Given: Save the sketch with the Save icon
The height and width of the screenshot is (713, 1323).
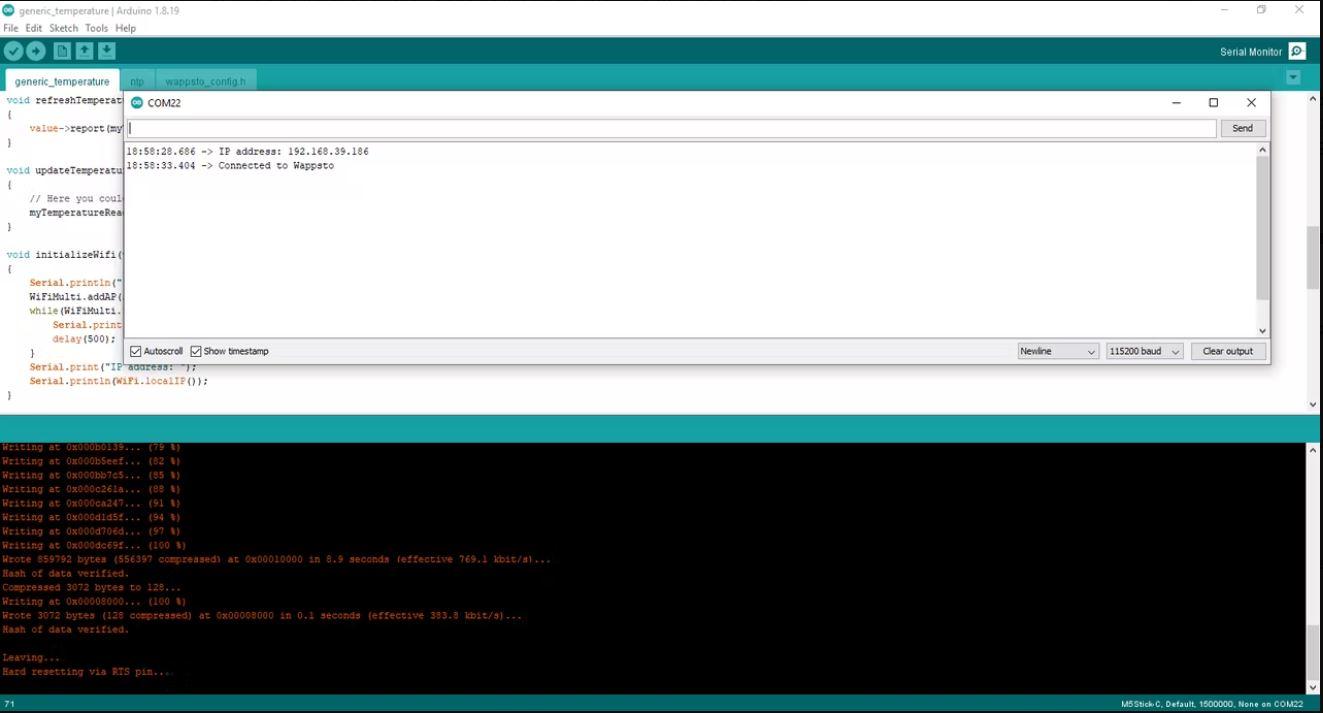Looking at the screenshot, I should click(106, 51).
